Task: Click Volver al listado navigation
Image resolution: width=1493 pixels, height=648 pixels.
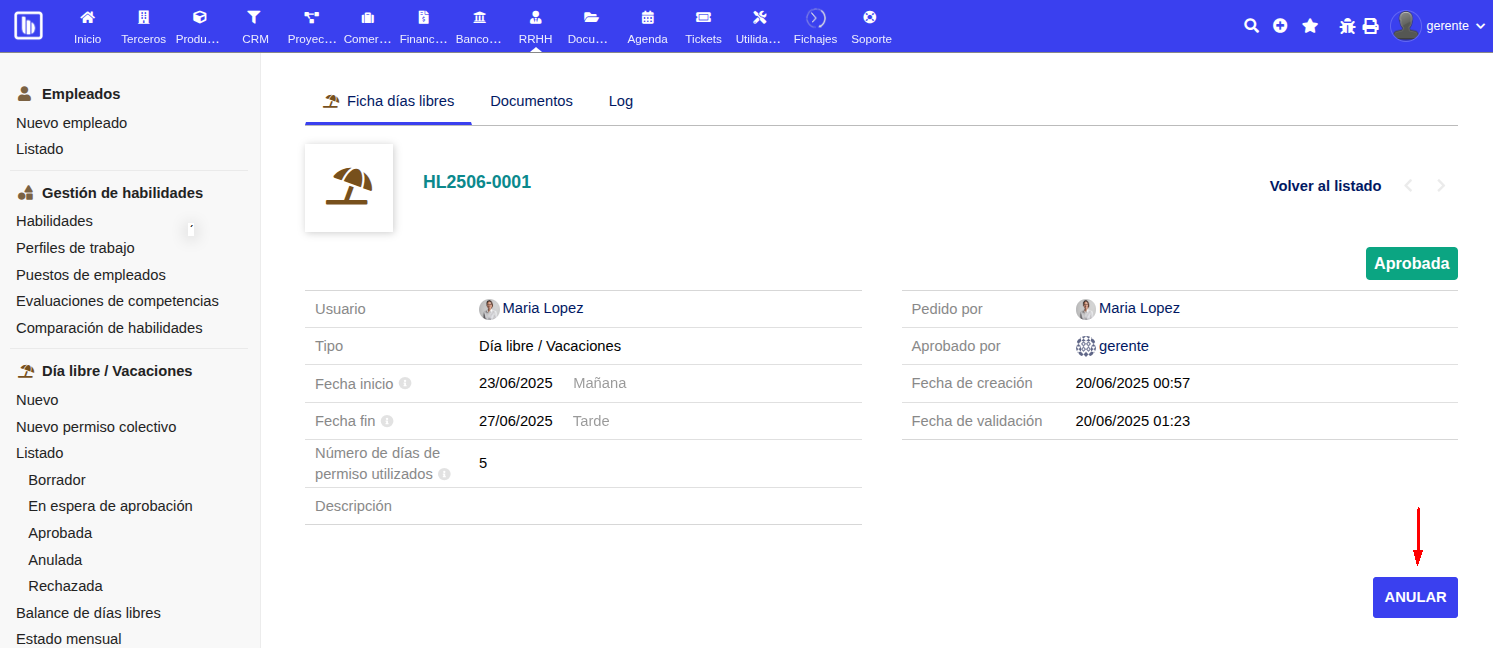Action: click(1325, 185)
